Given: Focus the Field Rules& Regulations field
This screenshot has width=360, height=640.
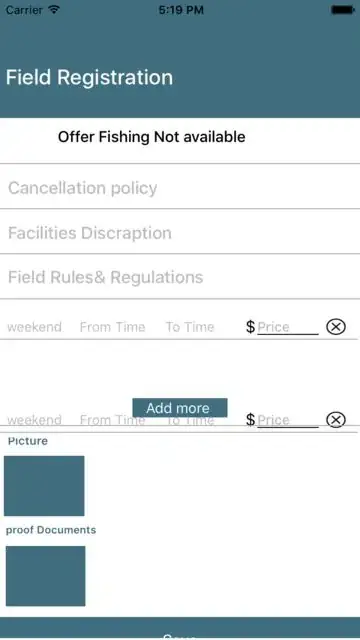Looking at the screenshot, I should [x=180, y=277].
